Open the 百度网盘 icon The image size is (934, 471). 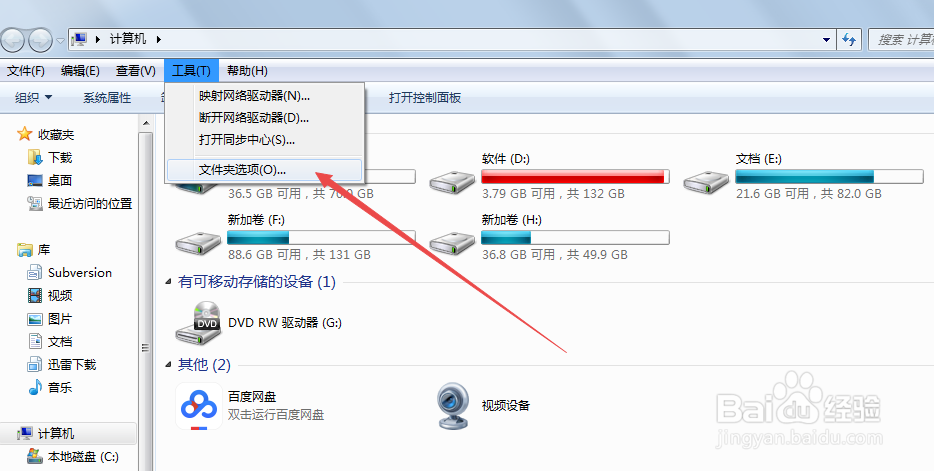point(199,406)
